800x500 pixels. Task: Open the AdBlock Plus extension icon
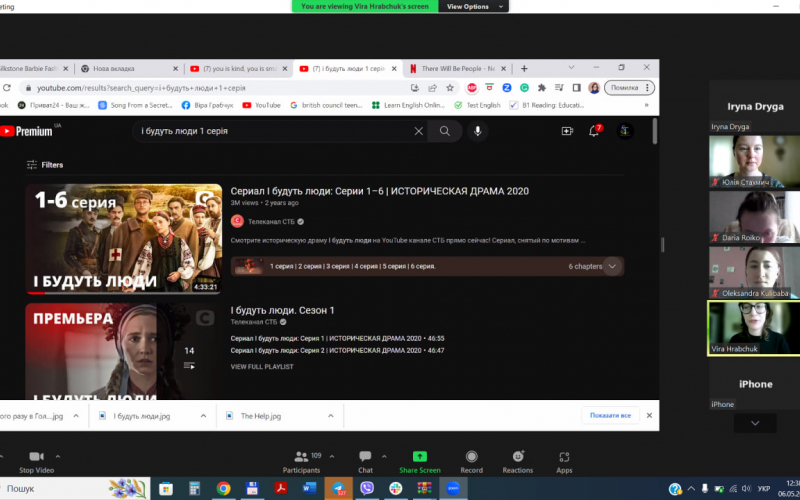tap(472, 88)
